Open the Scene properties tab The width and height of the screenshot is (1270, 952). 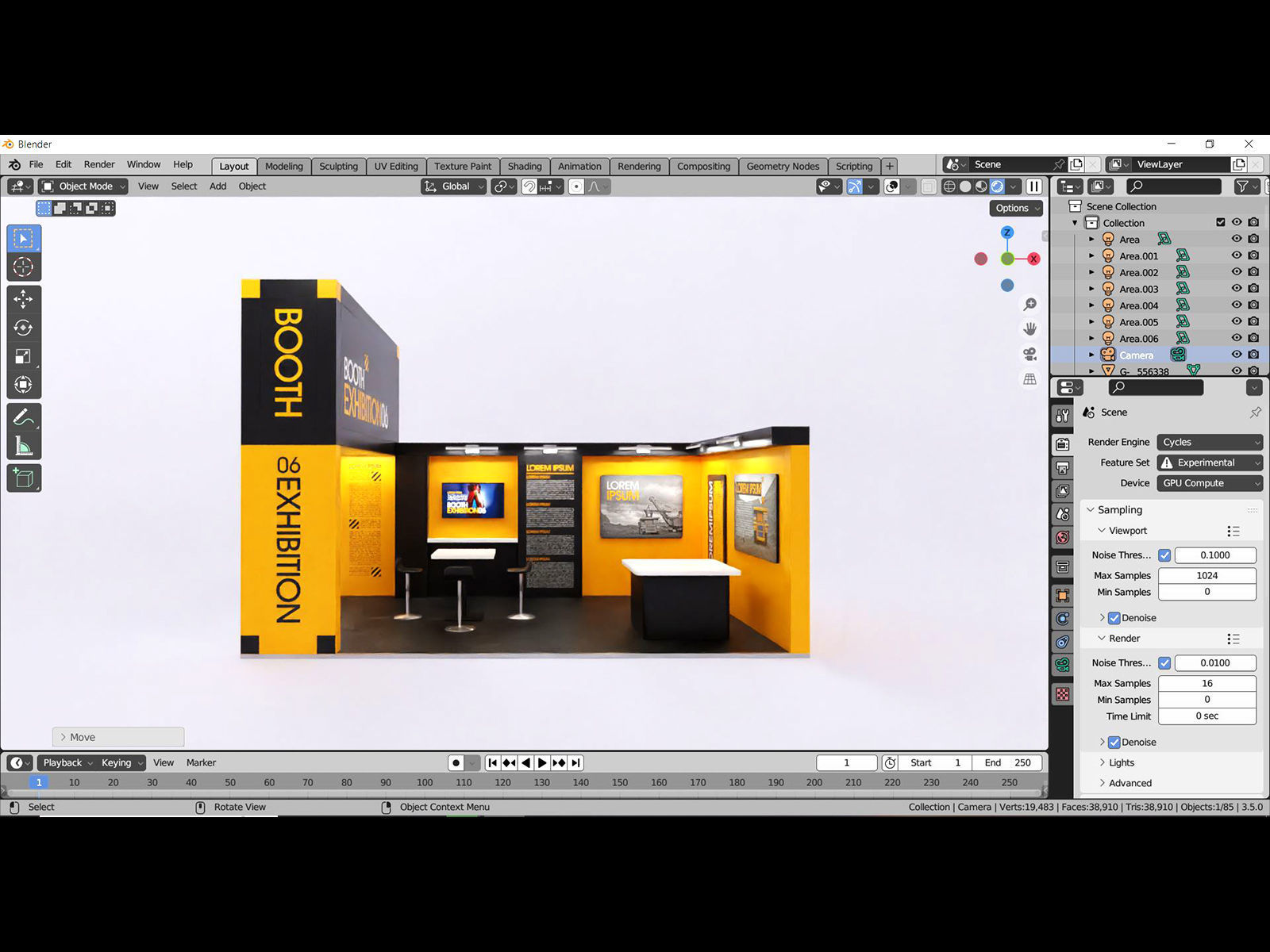click(x=1063, y=514)
